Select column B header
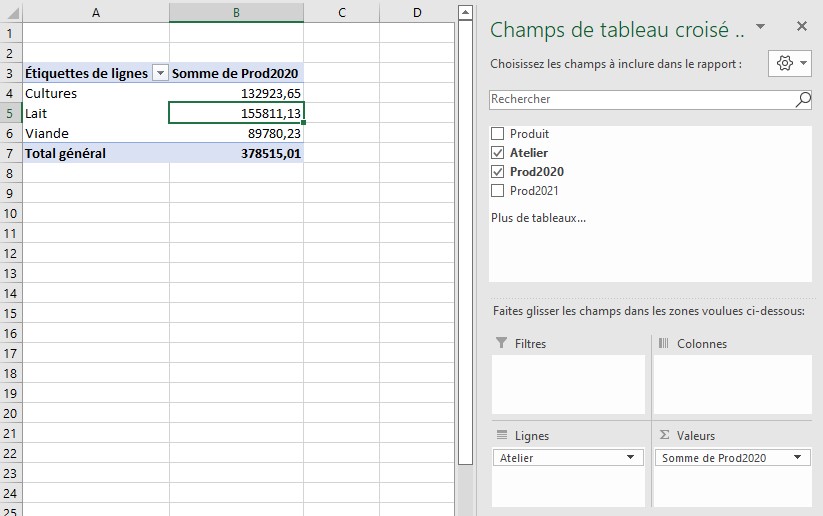This screenshot has height=516, width=823. [x=236, y=13]
